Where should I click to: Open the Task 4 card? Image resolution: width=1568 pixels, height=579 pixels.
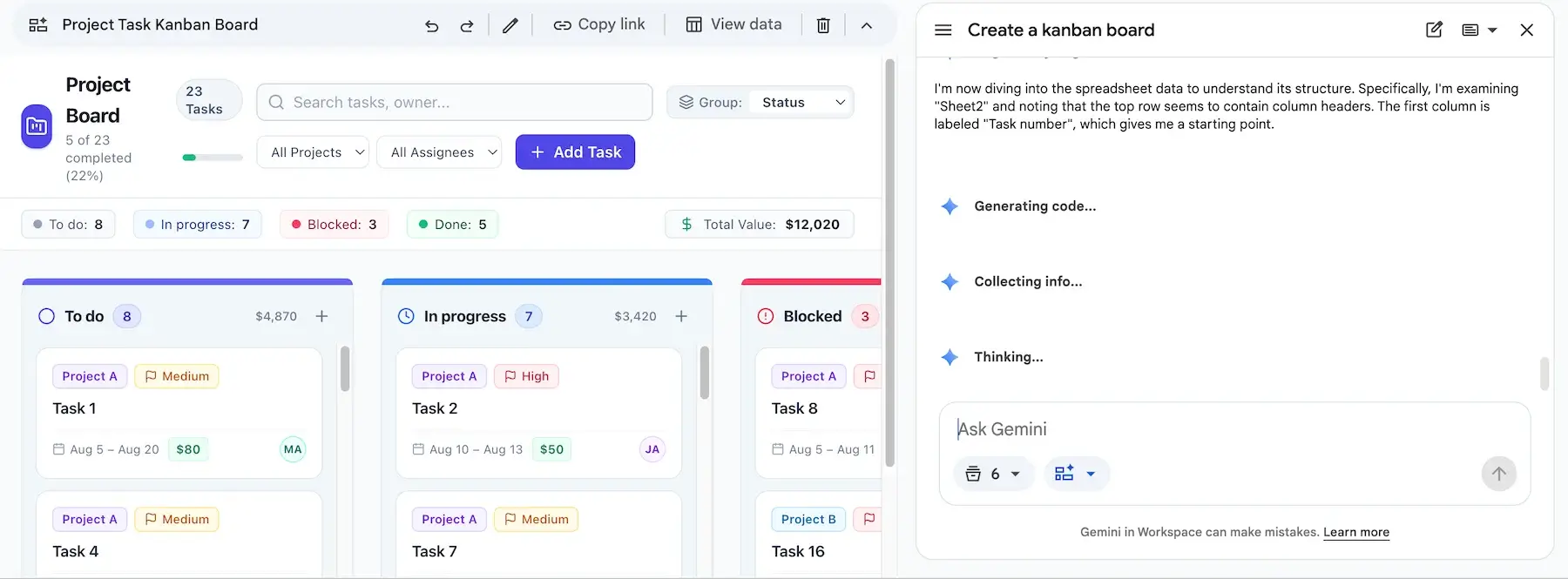179,535
